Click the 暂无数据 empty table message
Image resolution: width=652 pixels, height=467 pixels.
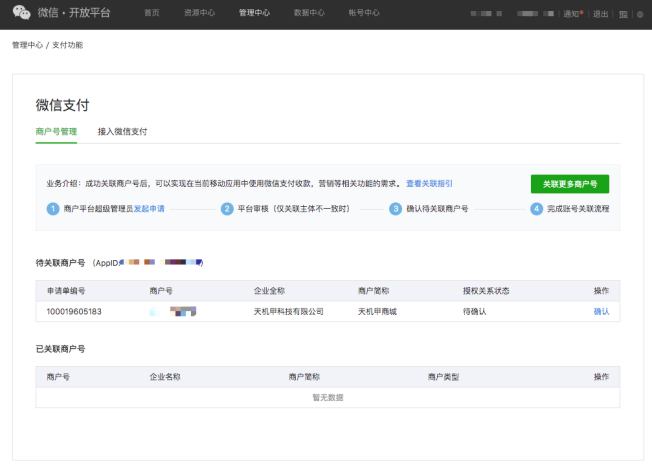[328, 398]
